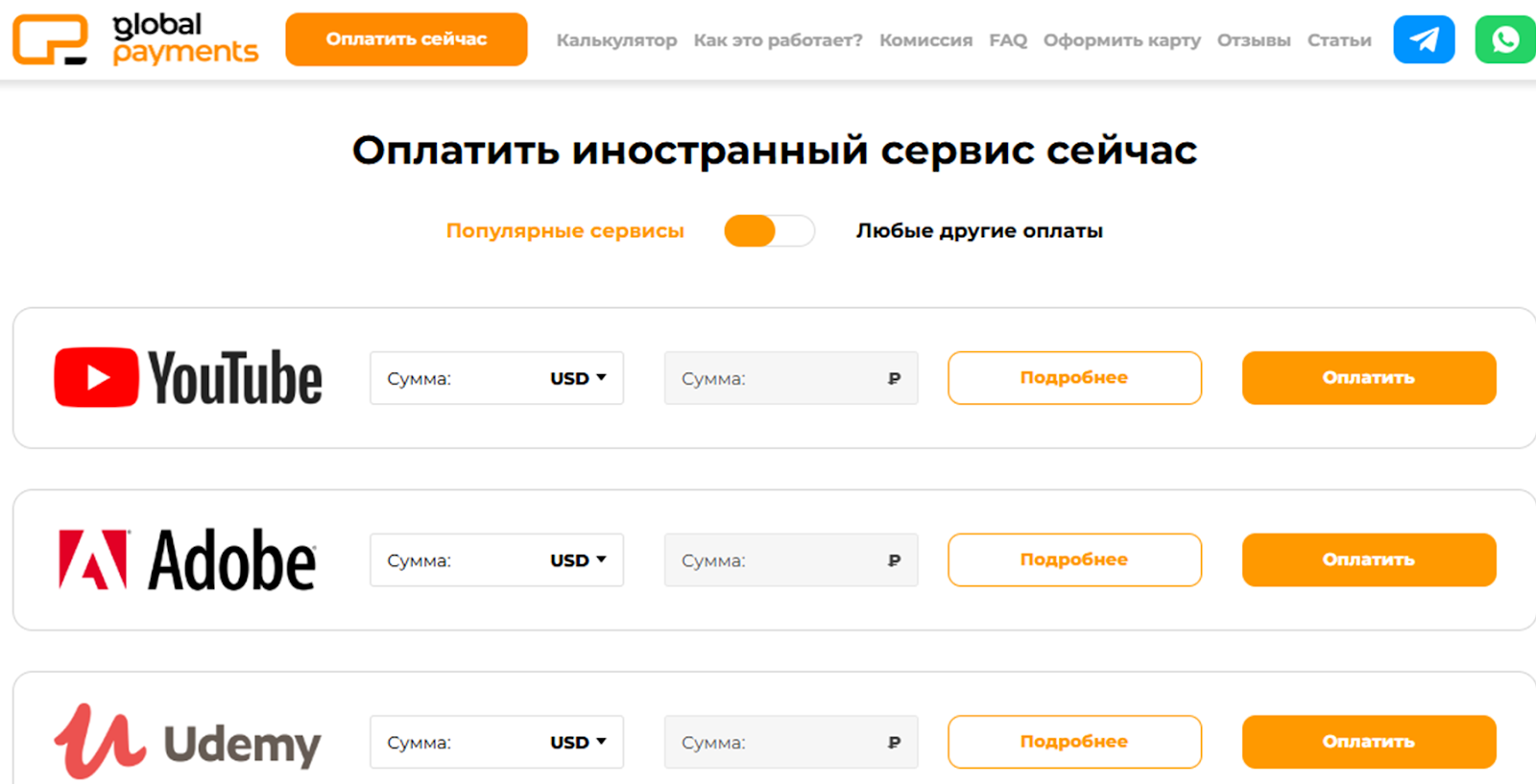This screenshot has height=784, width=1536.
Task: Expand the USD currency dropdown for Adobe
Action: click(x=578, y=560)
